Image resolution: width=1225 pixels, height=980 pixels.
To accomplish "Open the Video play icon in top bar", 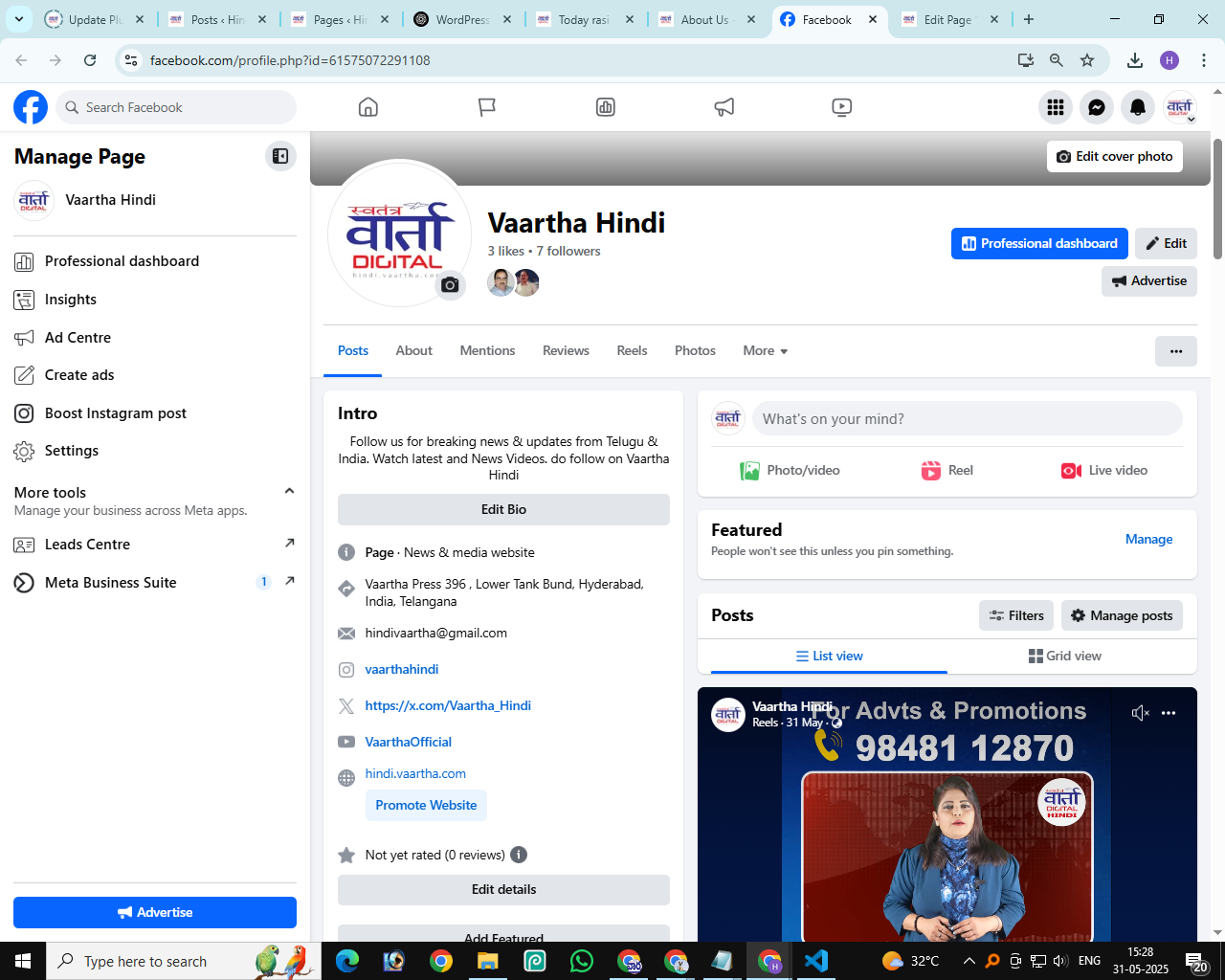I will pos(842,107).
